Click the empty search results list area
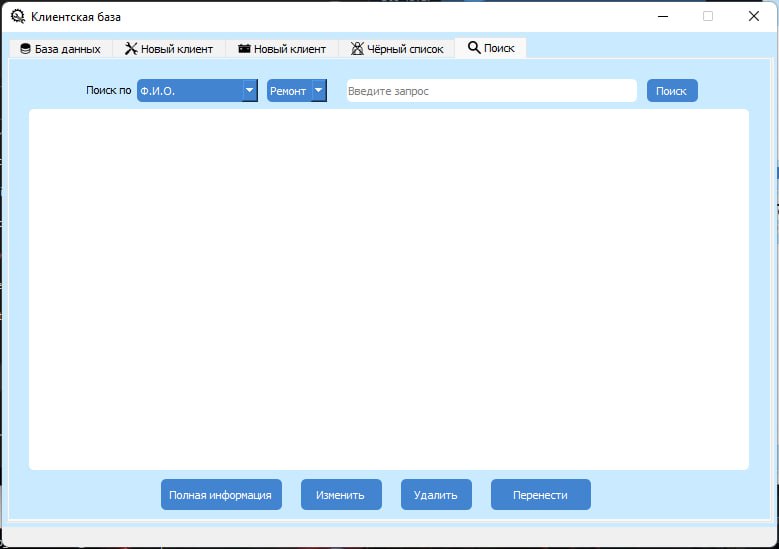 389,289
